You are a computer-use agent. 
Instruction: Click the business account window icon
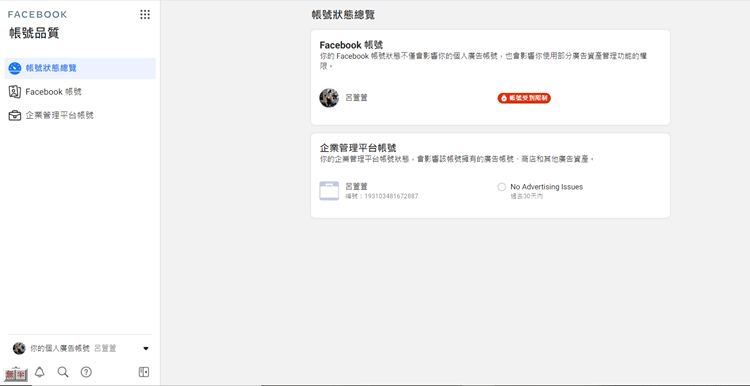[x=329, y=191]
